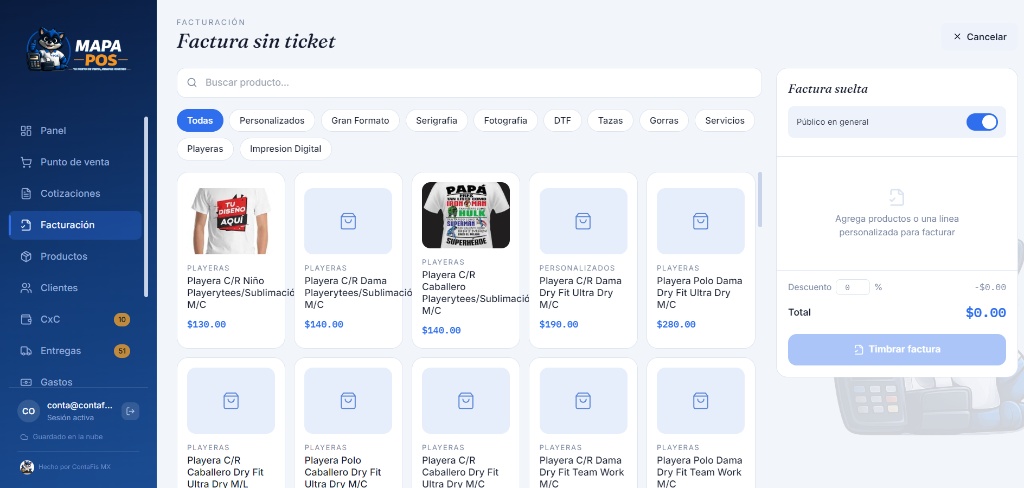
Task: Click the cloud icon by Guardado en la nube
Action: click(24, 436)
